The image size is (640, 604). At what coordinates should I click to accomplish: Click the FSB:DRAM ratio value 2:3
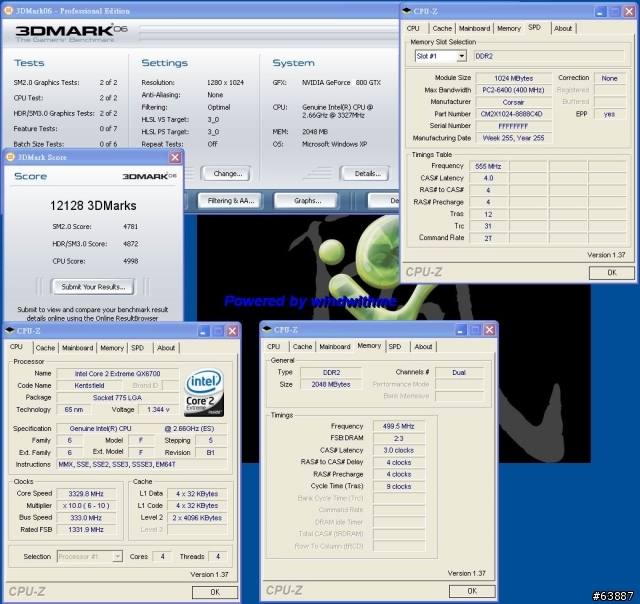398,438
